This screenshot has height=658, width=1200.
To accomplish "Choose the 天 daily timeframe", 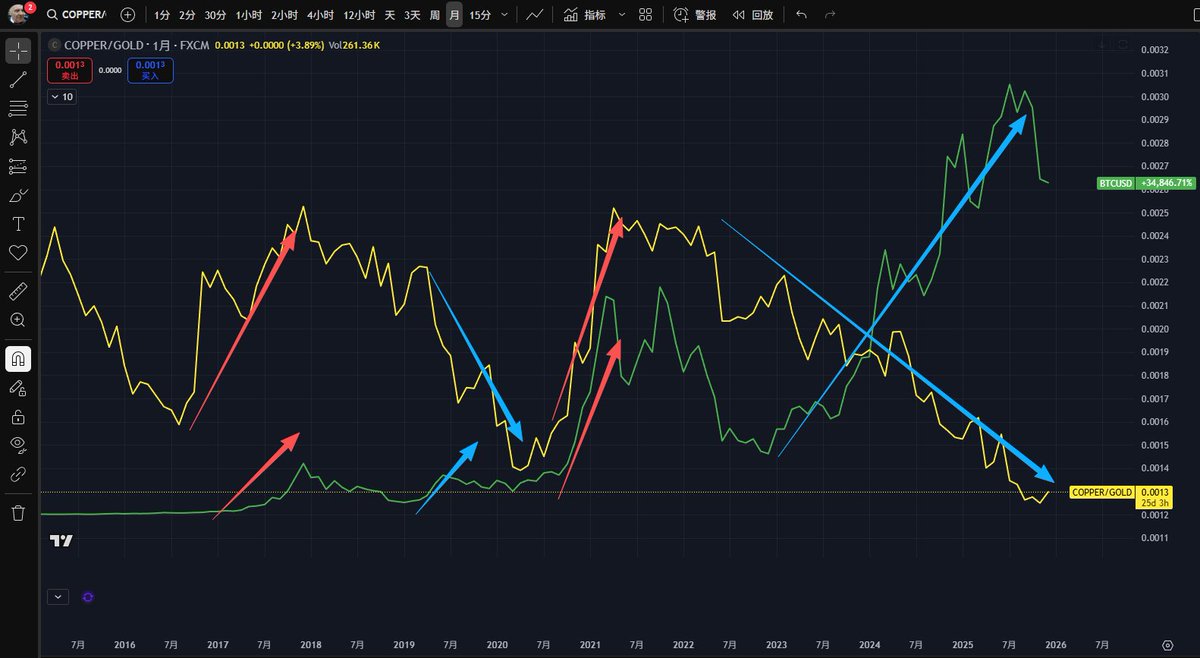I will pos(390,15).
